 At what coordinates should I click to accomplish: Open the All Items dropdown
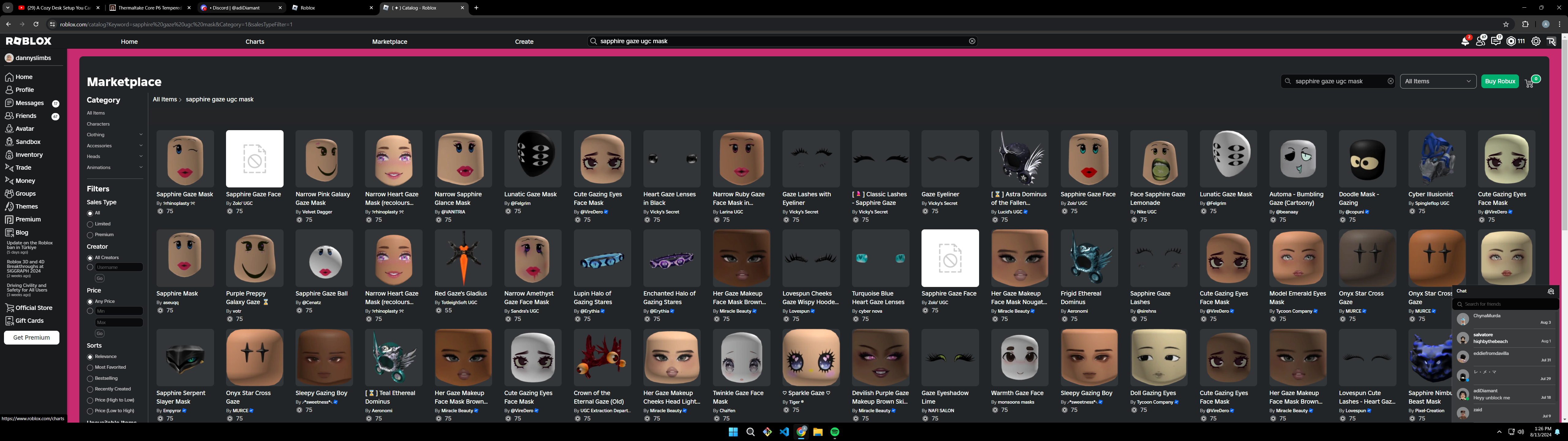click(1438, 81)
